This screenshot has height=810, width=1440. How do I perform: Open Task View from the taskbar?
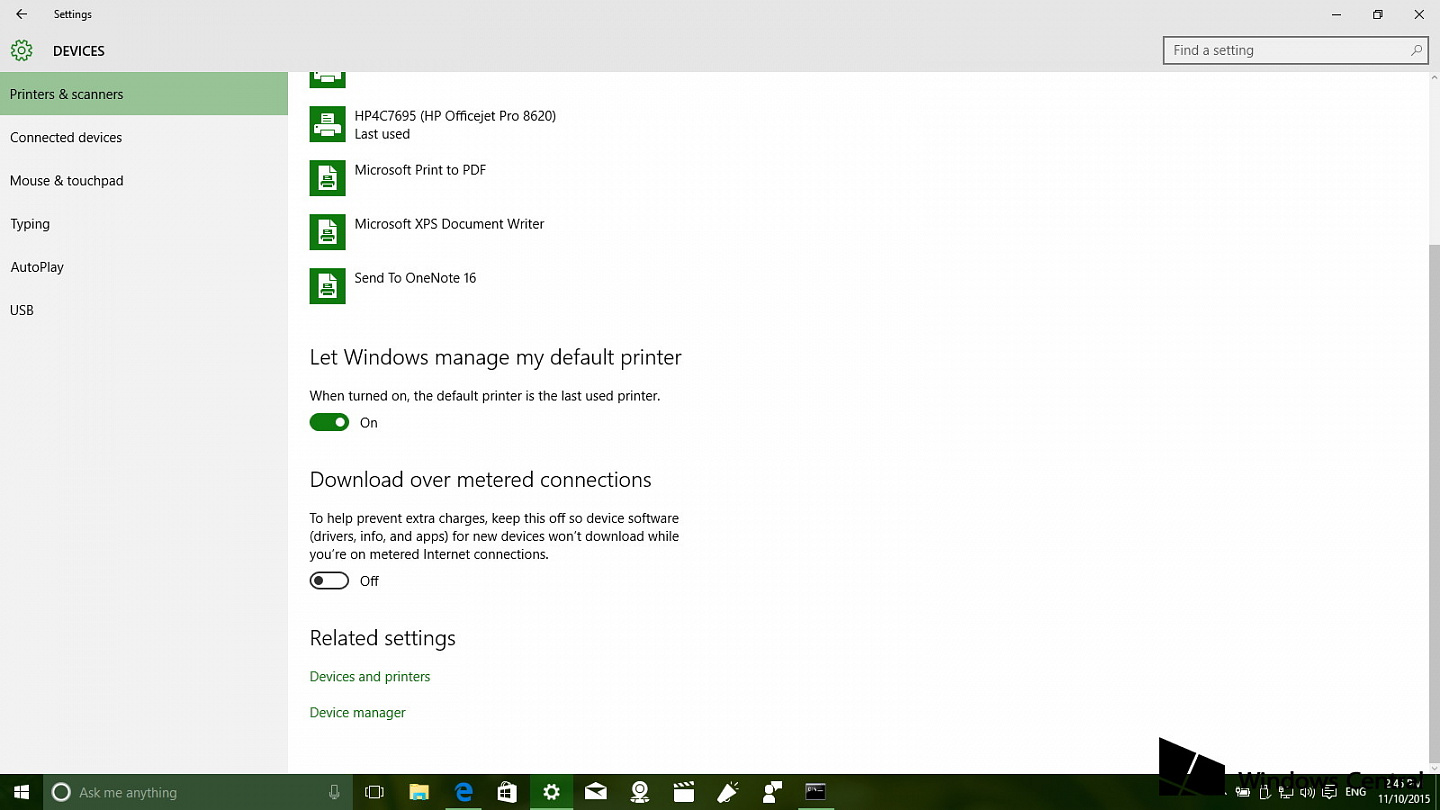tap(374, 792)
